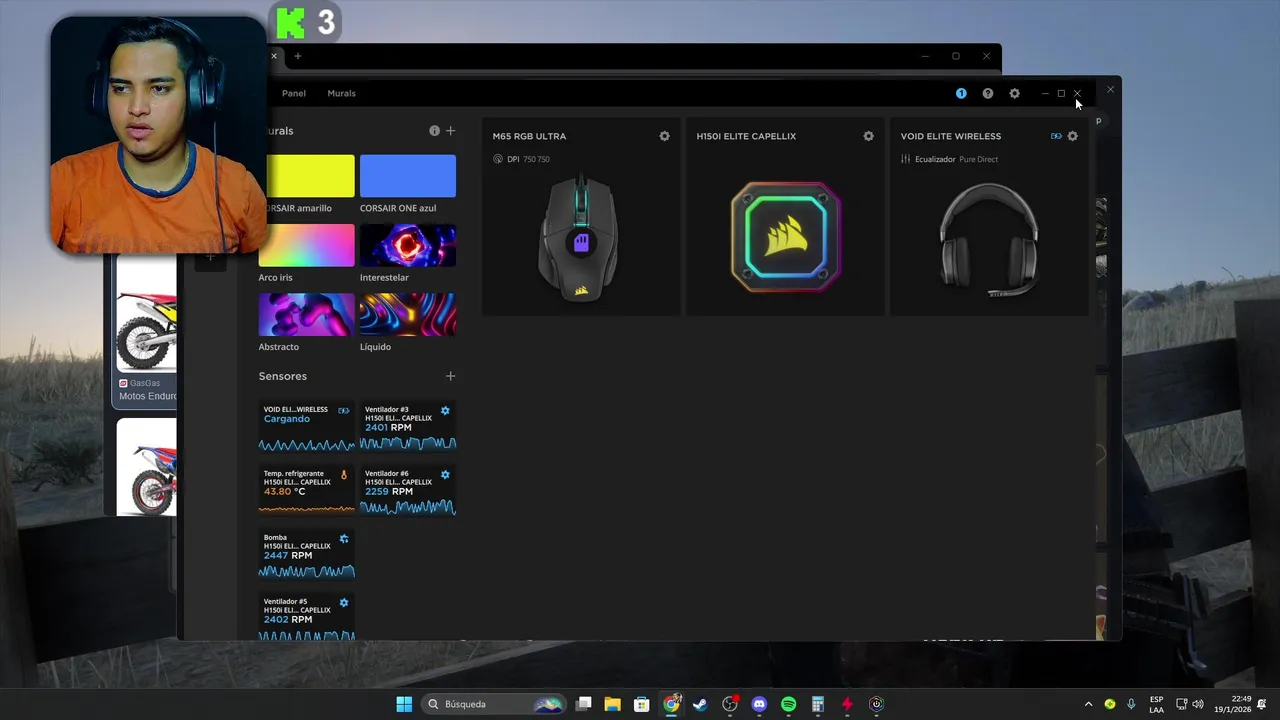
Task: Open H150i ELITE CAPELLIX settings gear
Action: 868,136
